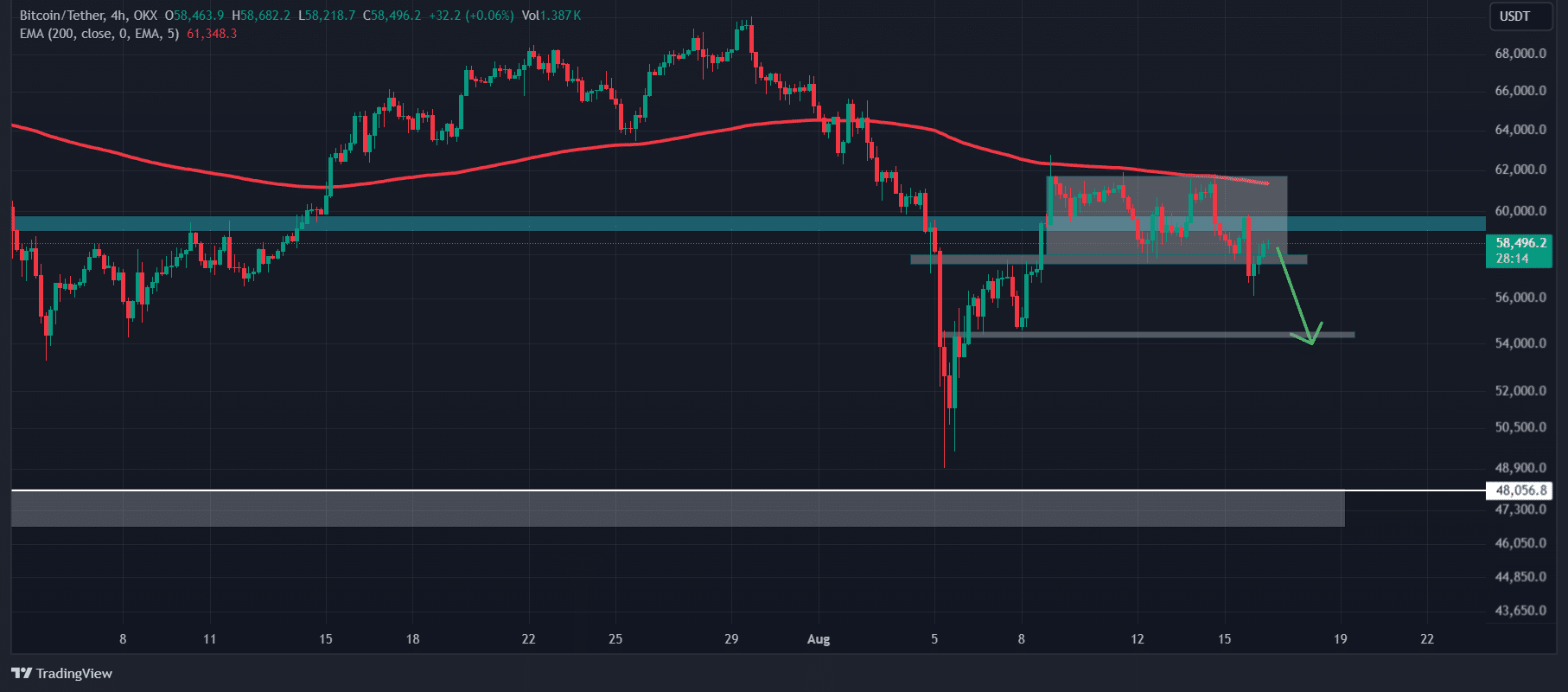Click the 52,000.0 price axis label
The height and width of the screenshot is (692, 1568).
pyautogui.click(x=1520, y=391)
